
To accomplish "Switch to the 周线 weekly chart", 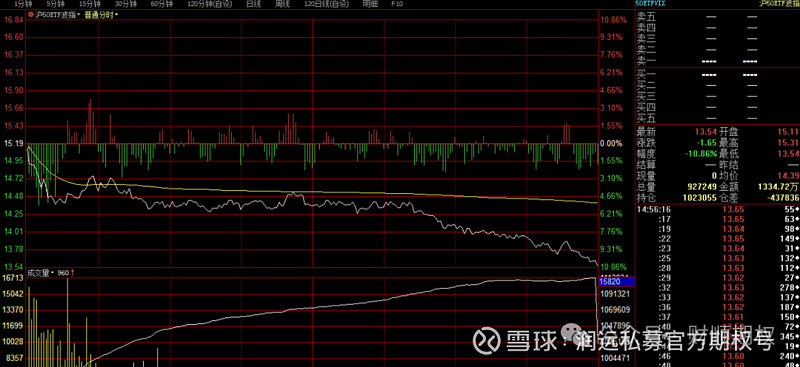I will point(282,4).
